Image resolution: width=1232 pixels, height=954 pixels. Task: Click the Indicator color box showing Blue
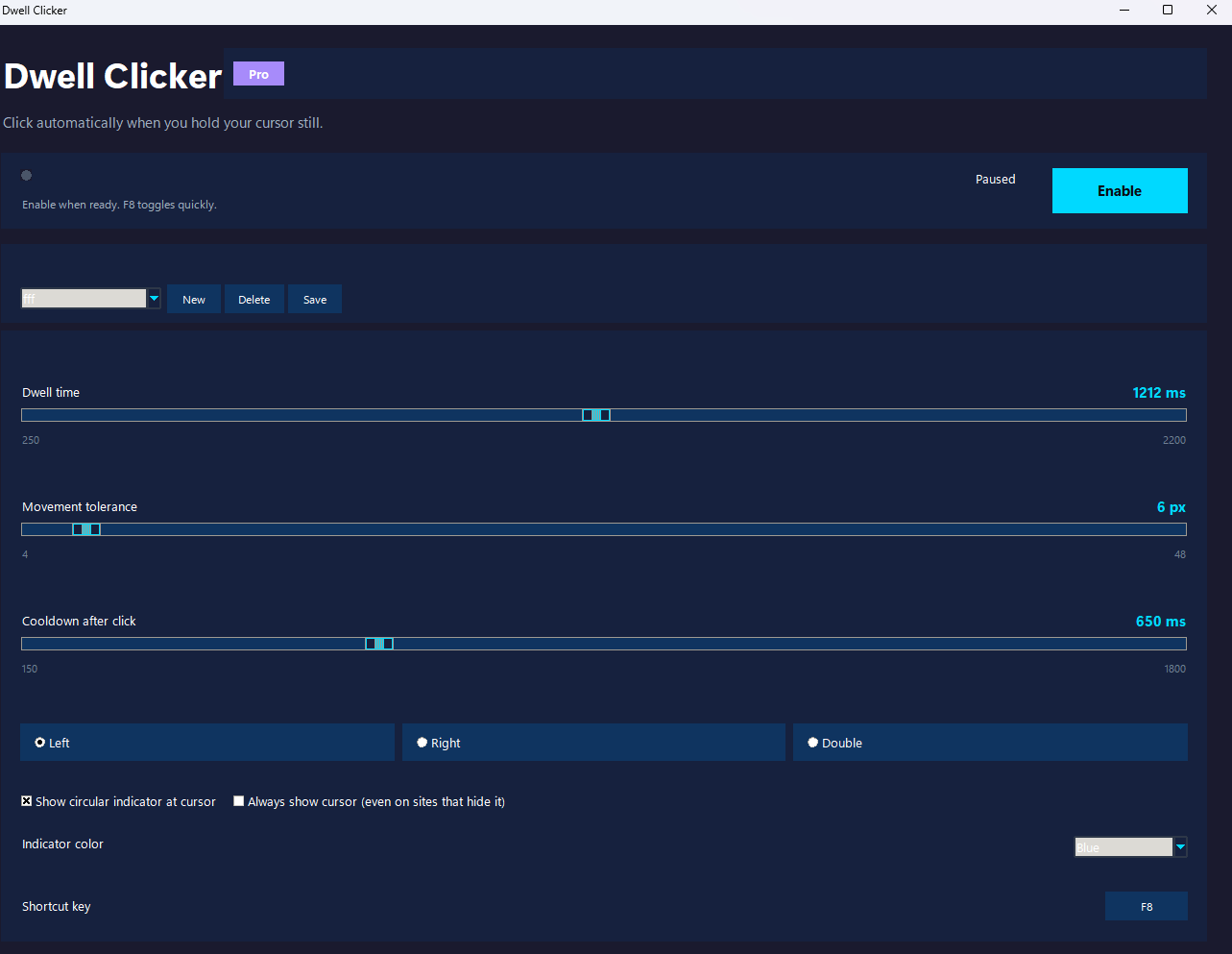click(1123, 847)
